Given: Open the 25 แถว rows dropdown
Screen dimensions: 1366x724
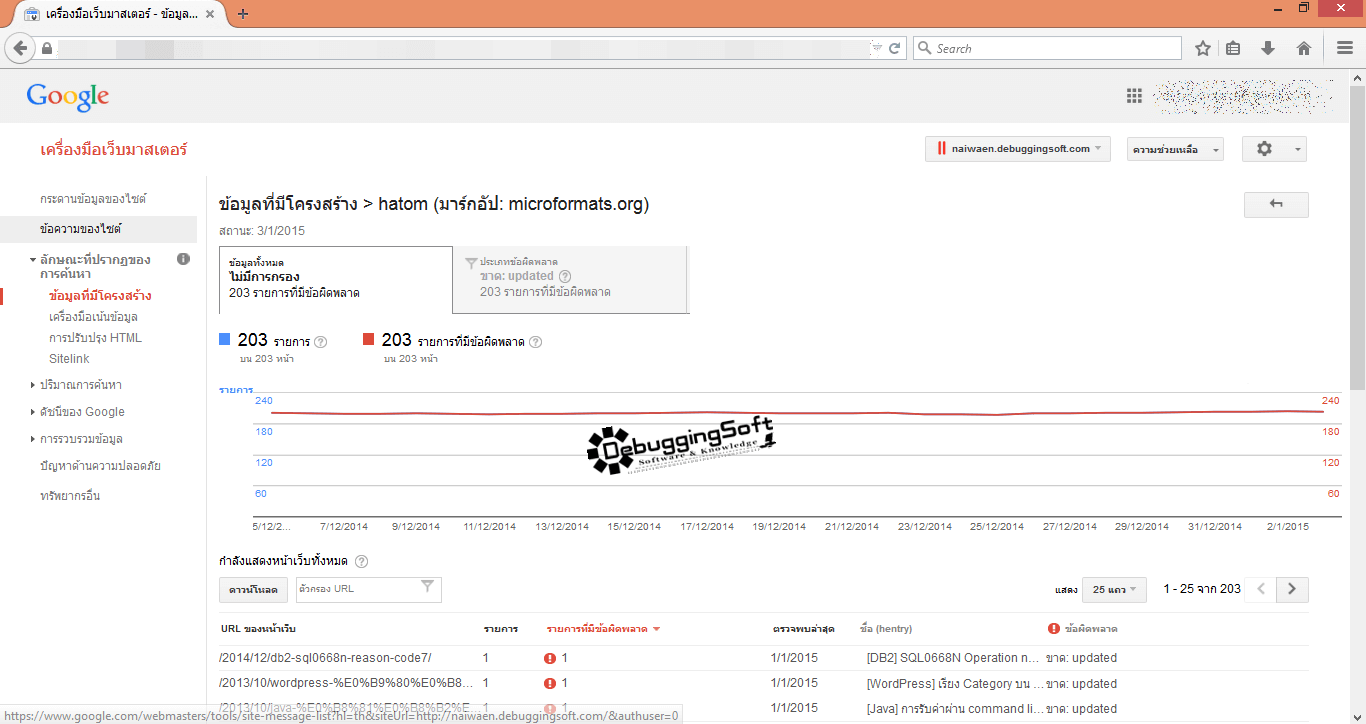Looking at the screenshot, I should click(1116, 590).
